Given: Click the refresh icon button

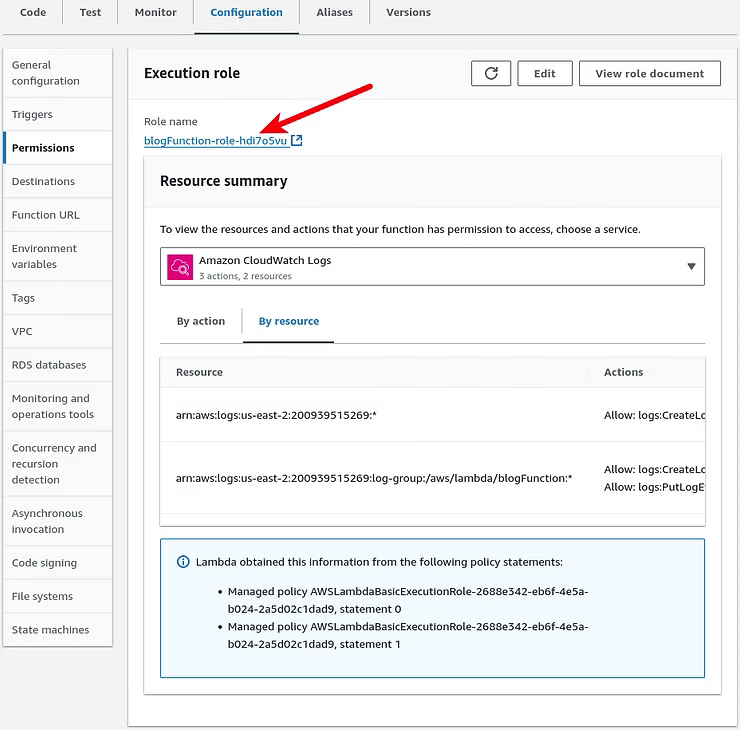Looking at the screenshot, I should click(x=490, y=73).
